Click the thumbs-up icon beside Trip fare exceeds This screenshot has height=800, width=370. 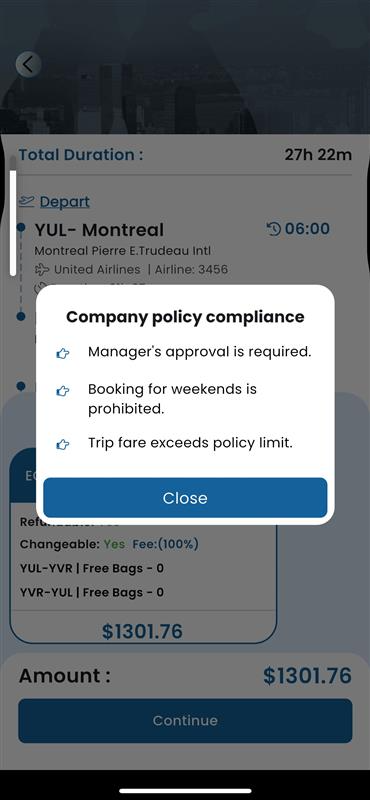tap(62, 444)
